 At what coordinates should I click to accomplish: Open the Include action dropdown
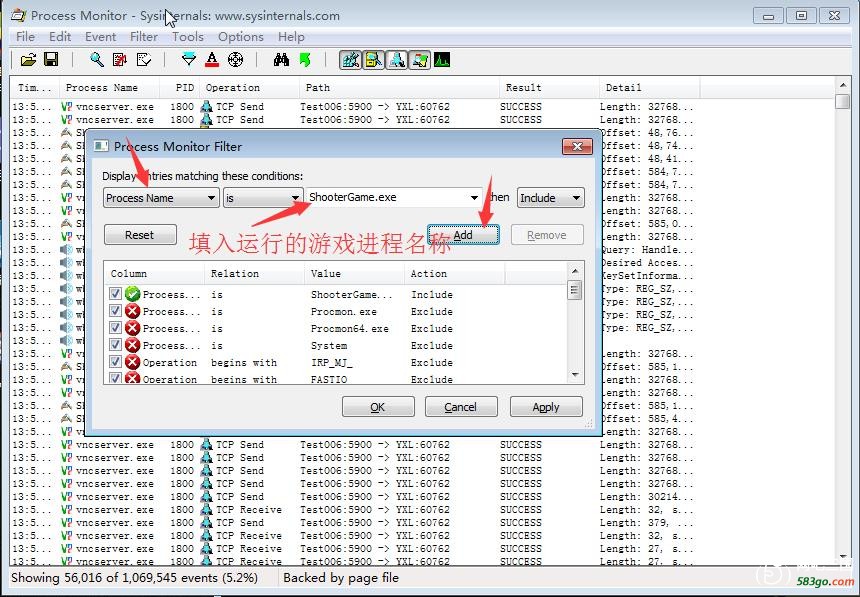click(x=551, y=198)
